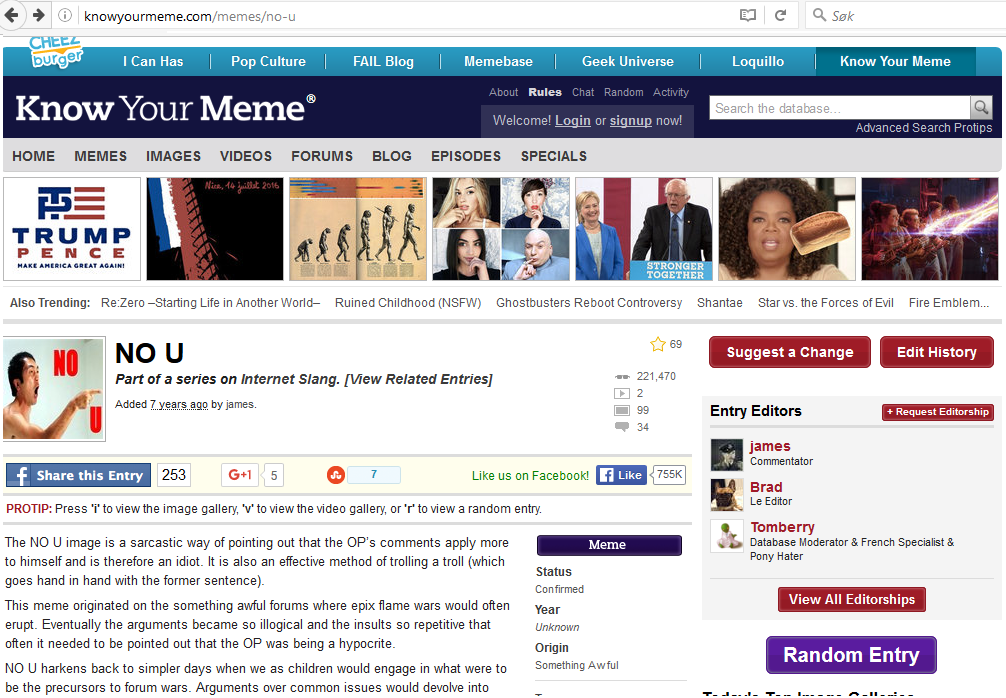The width and height of the screenshot is (1006, 698).
Task: Open reader view icon in address bar
Action: click(747, 15)
